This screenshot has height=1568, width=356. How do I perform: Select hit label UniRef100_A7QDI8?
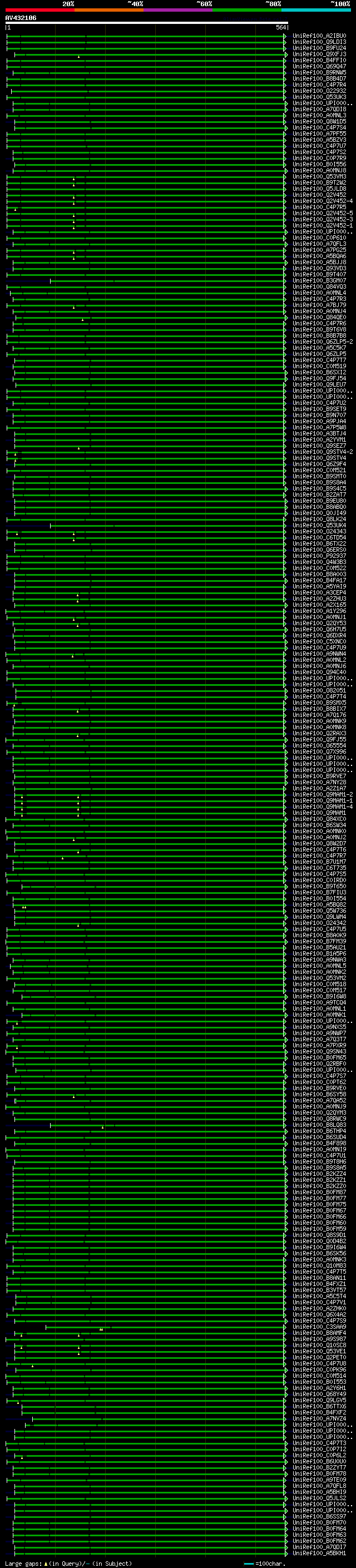pos(319,109)
